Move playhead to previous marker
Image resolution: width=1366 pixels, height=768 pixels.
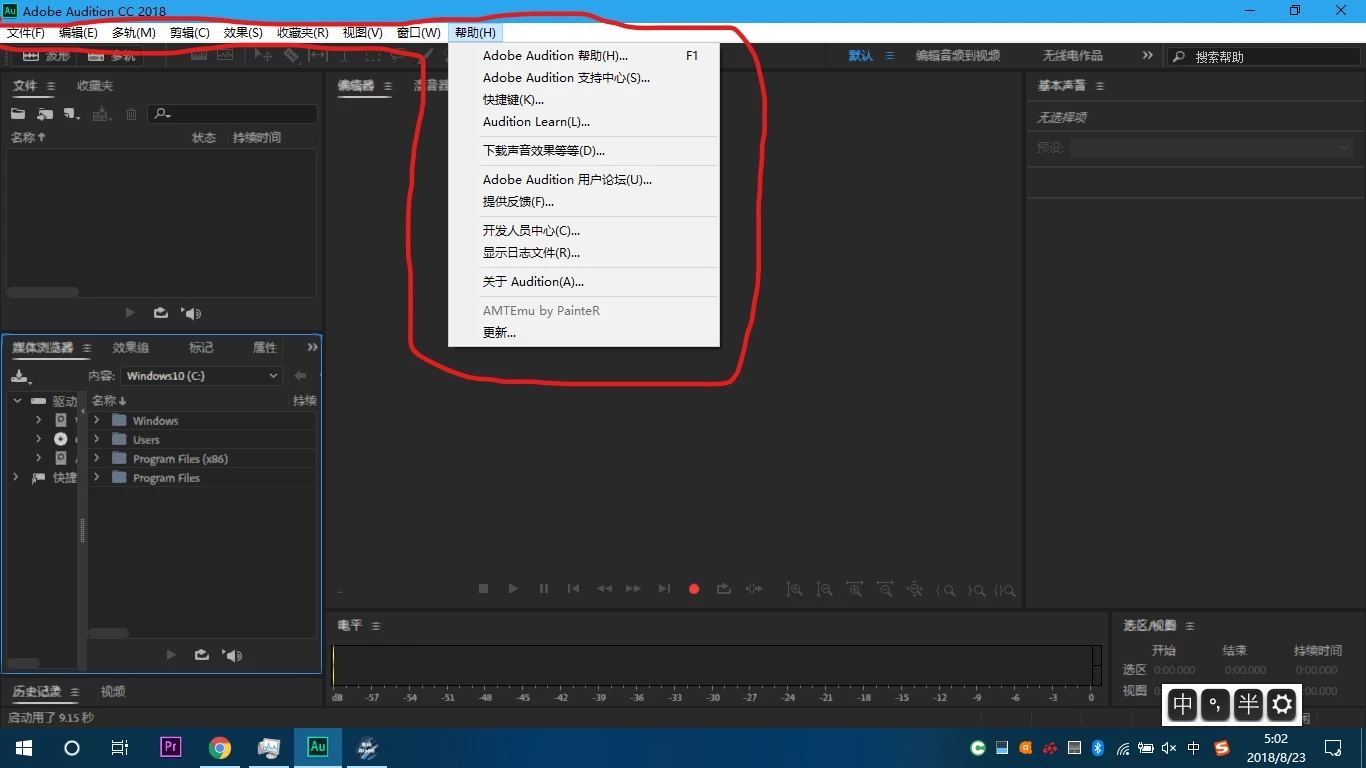[x=573, y=589]
